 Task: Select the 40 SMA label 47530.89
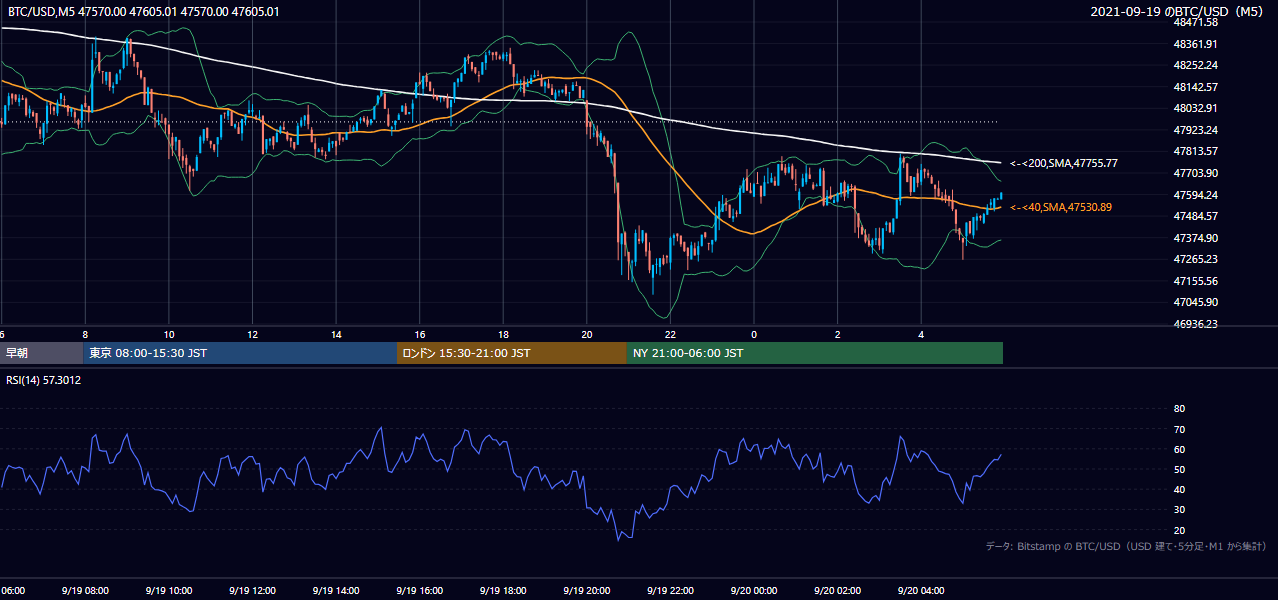1061,207
